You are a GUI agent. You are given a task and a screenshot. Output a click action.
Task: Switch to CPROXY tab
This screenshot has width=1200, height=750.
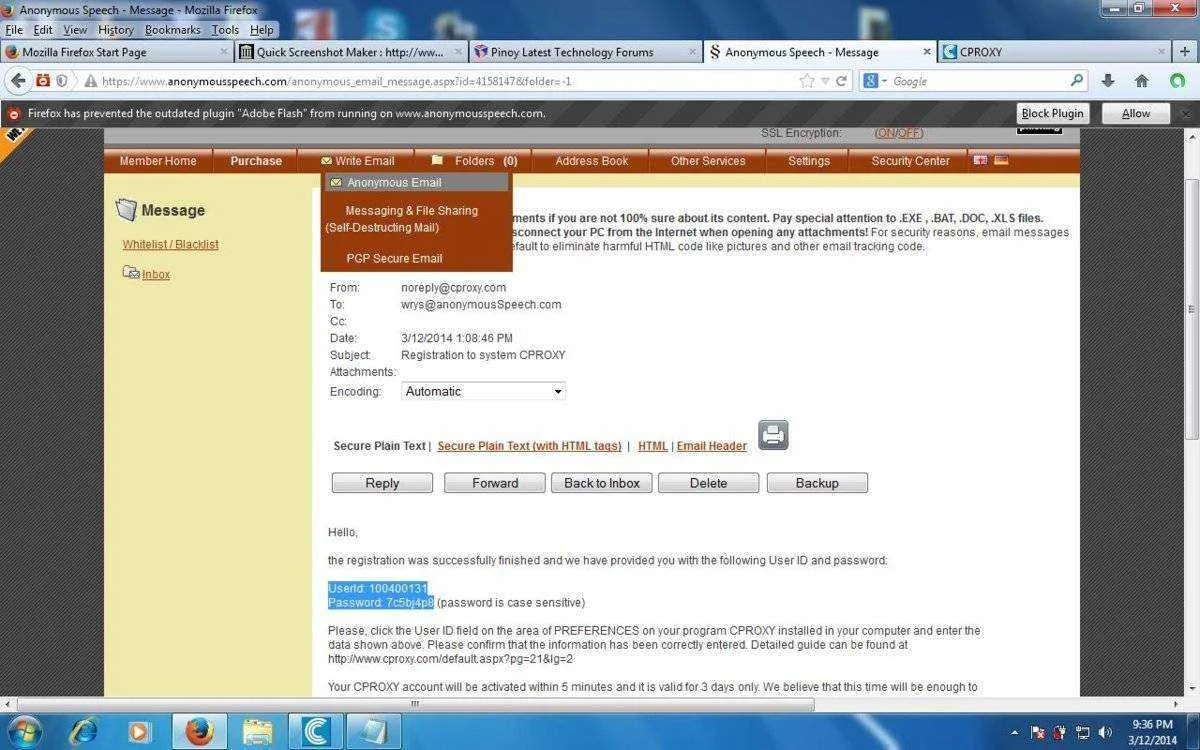coord(1054,52)
